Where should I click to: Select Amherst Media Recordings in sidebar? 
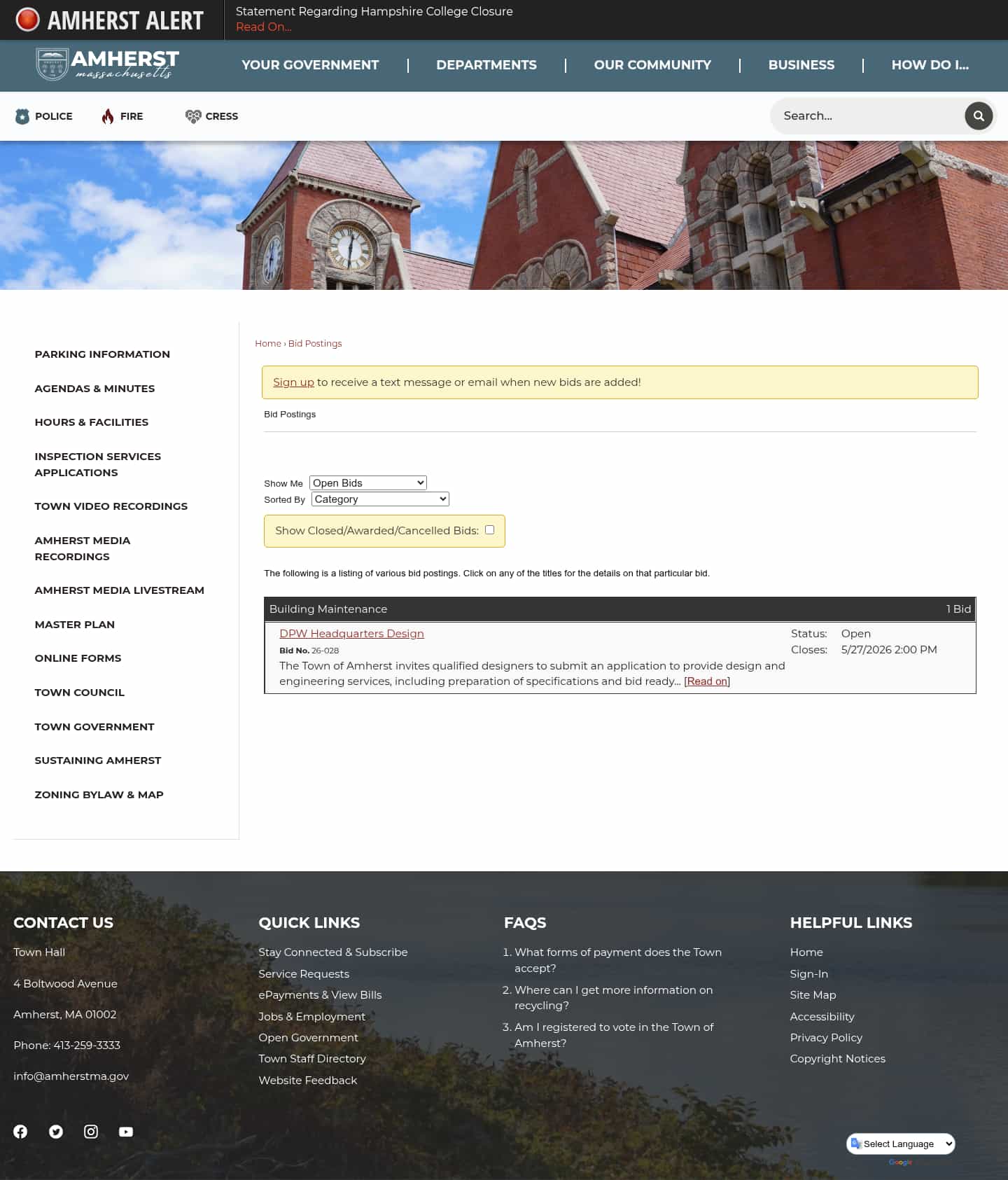click(83, 548)
